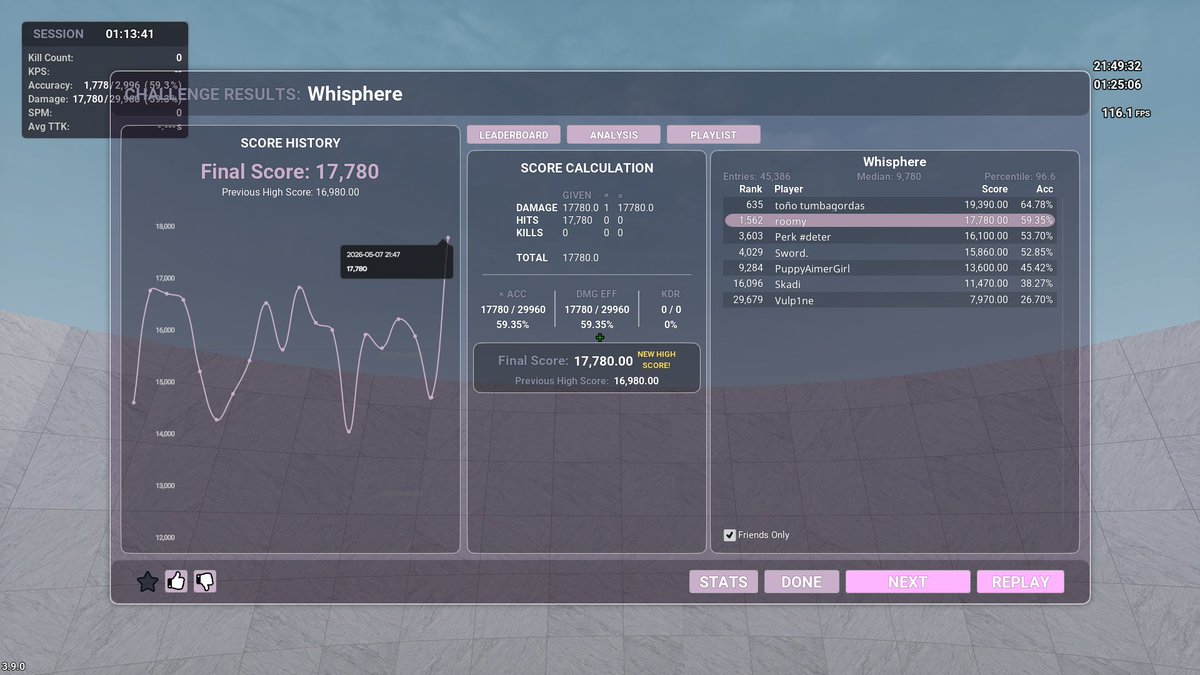Click the Whisphere challenge title
The height and width of the screenshot is (675, 1200).
[355, 94]
